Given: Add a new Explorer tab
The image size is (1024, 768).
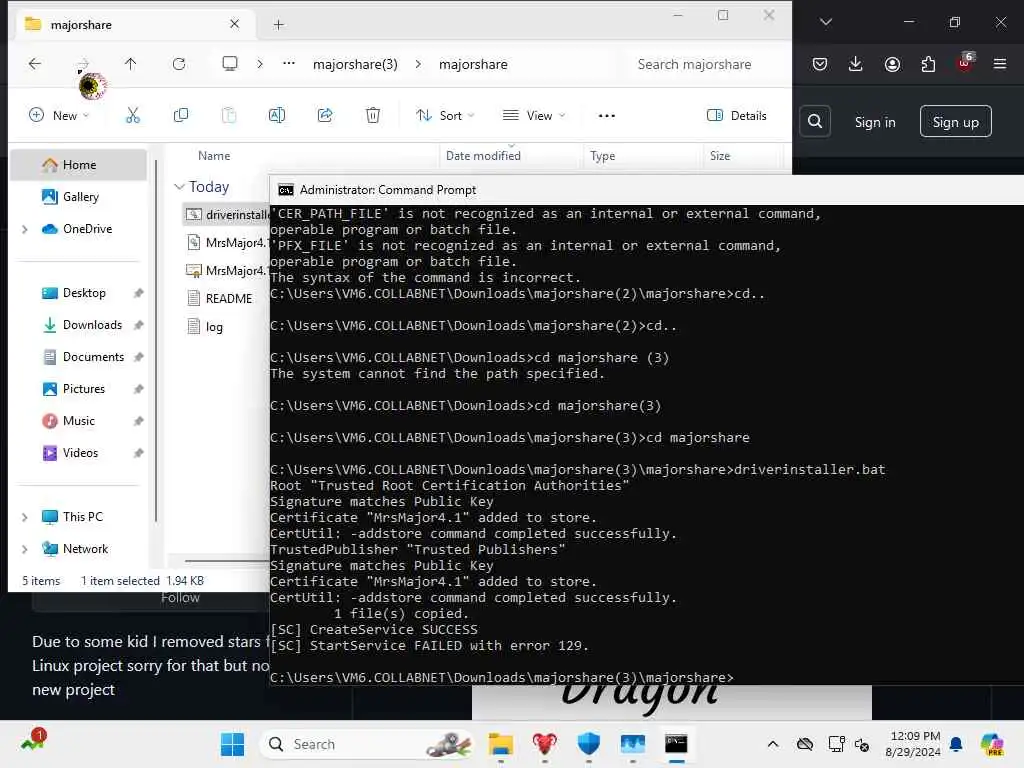Looking at the screenshot, I should [279, 25].
